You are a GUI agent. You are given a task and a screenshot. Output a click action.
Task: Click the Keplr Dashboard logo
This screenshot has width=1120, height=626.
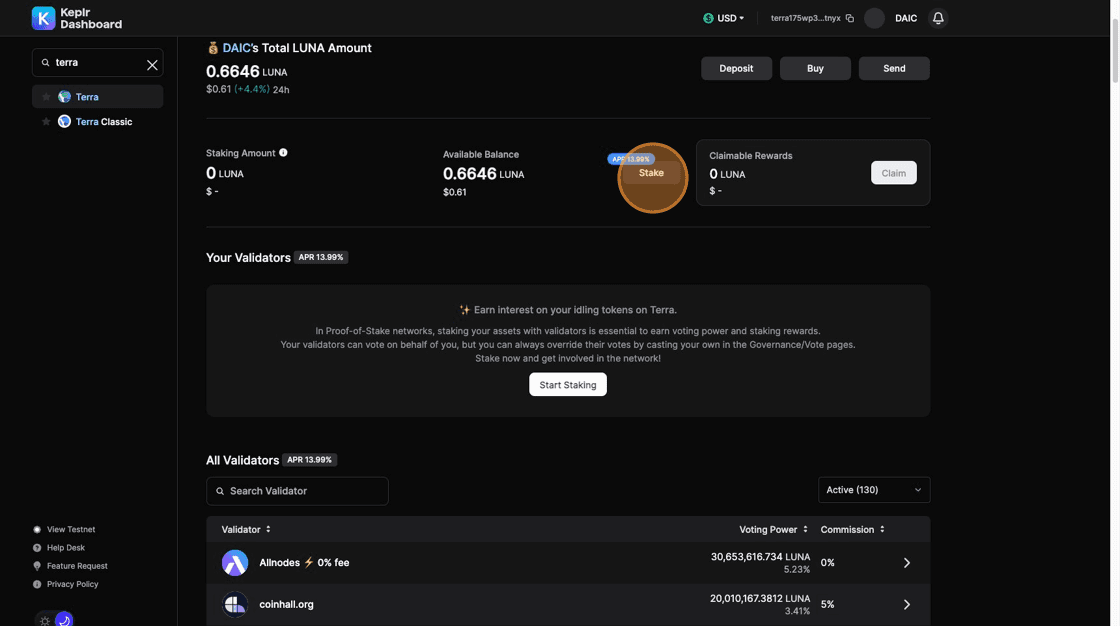coord(44,18)
